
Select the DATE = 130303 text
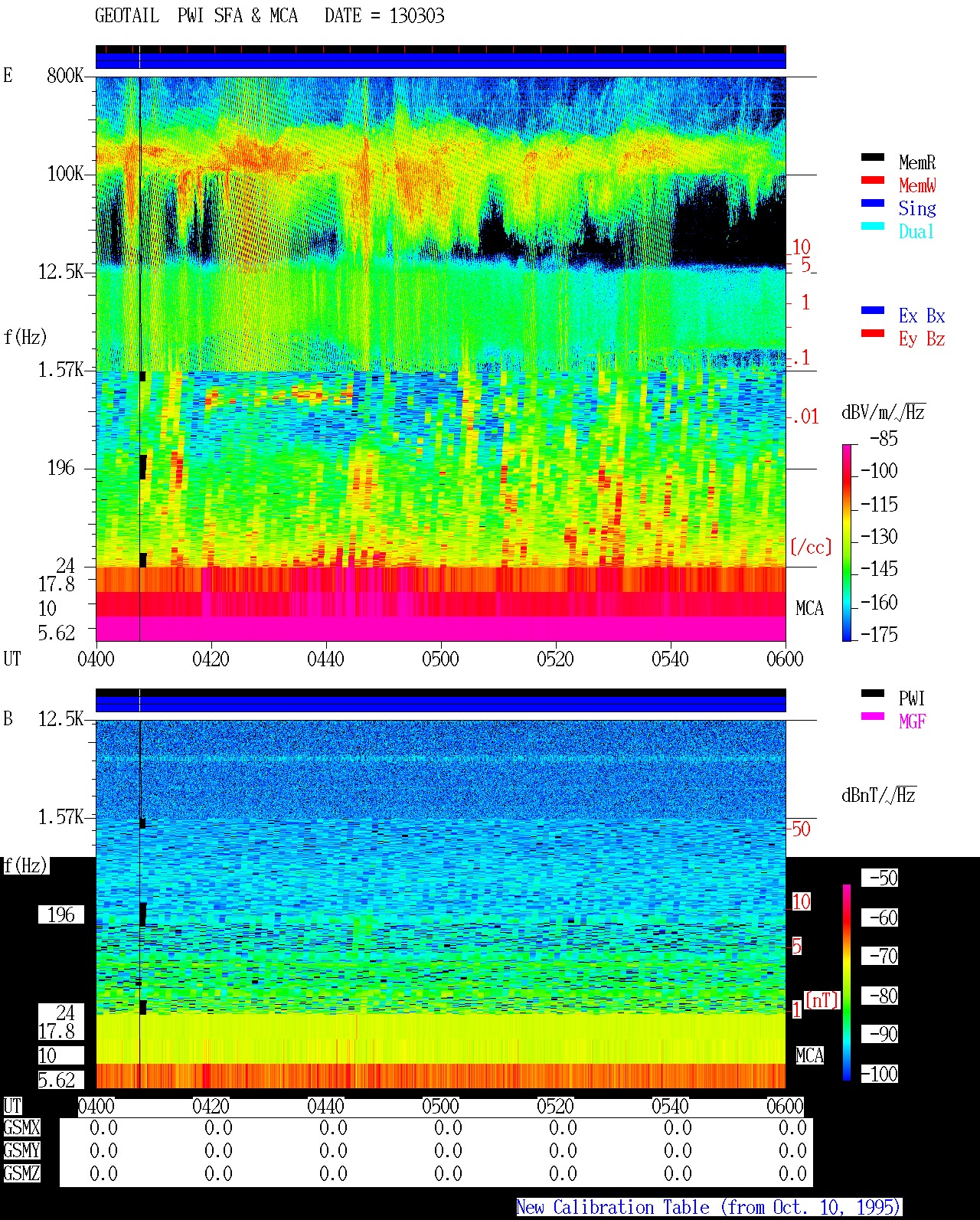click(384, 16)
